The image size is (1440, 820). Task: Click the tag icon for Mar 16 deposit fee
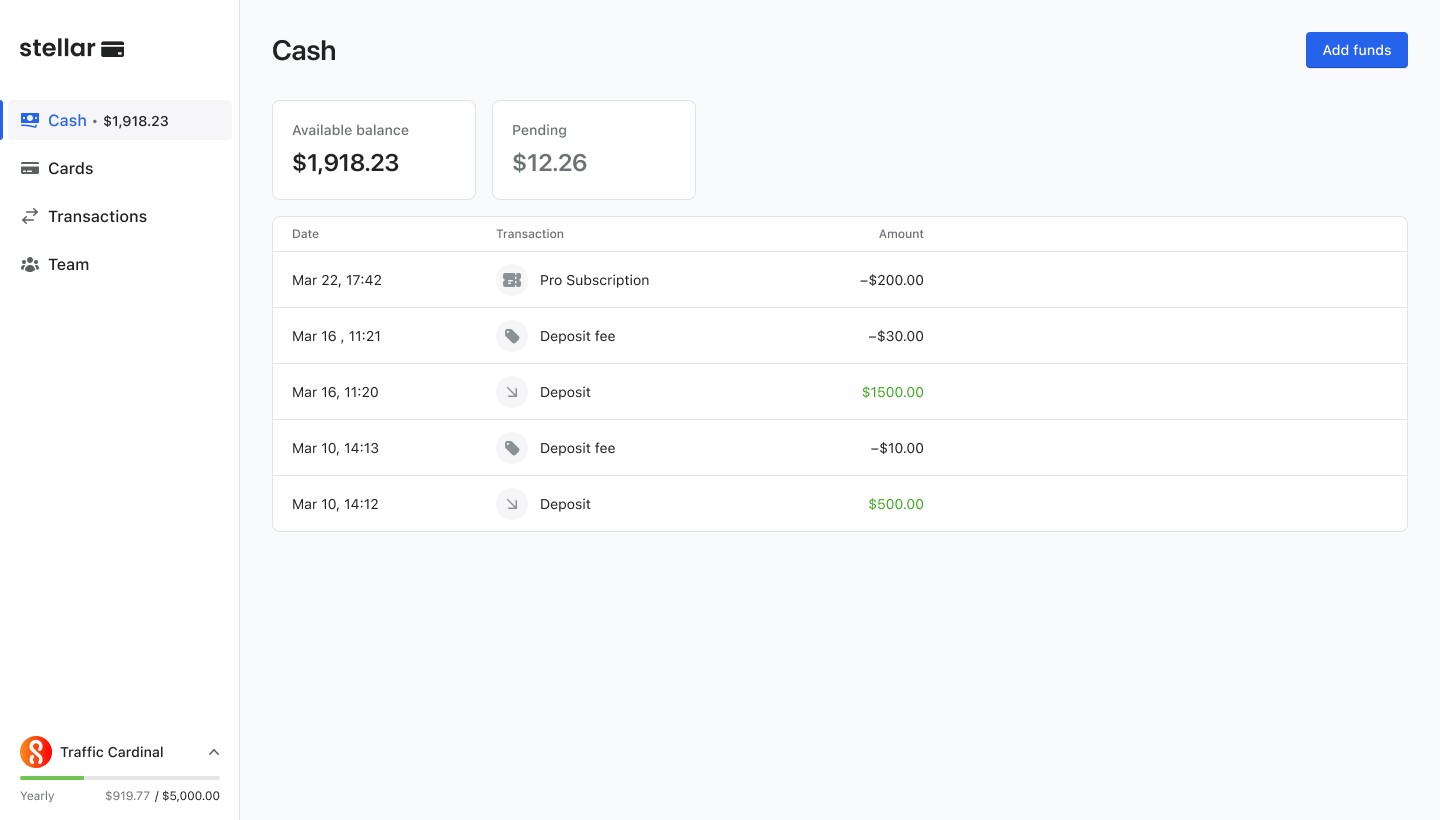click(x=512, y=336)
